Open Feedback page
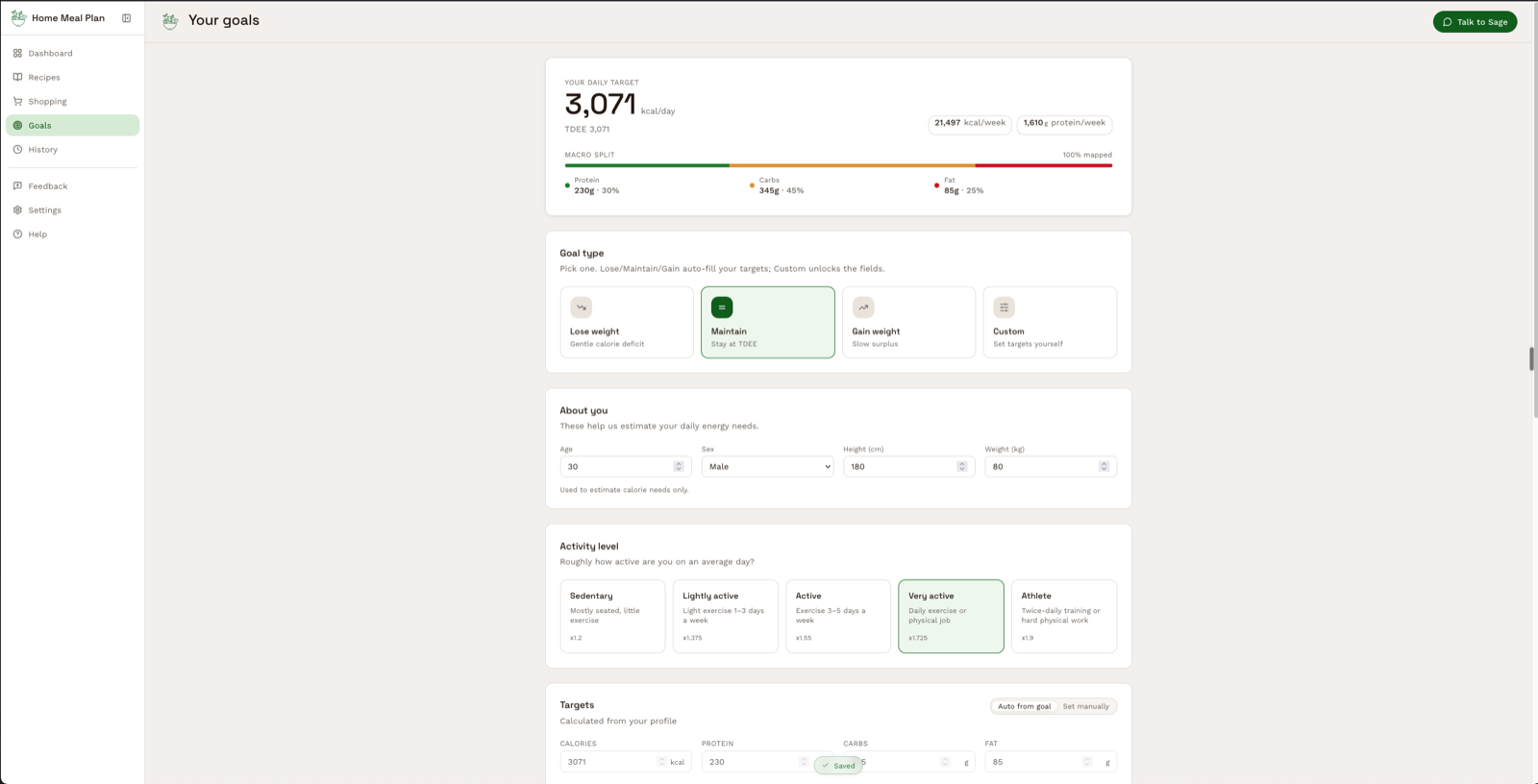1538x784 pixels. [x=72, y=185]
